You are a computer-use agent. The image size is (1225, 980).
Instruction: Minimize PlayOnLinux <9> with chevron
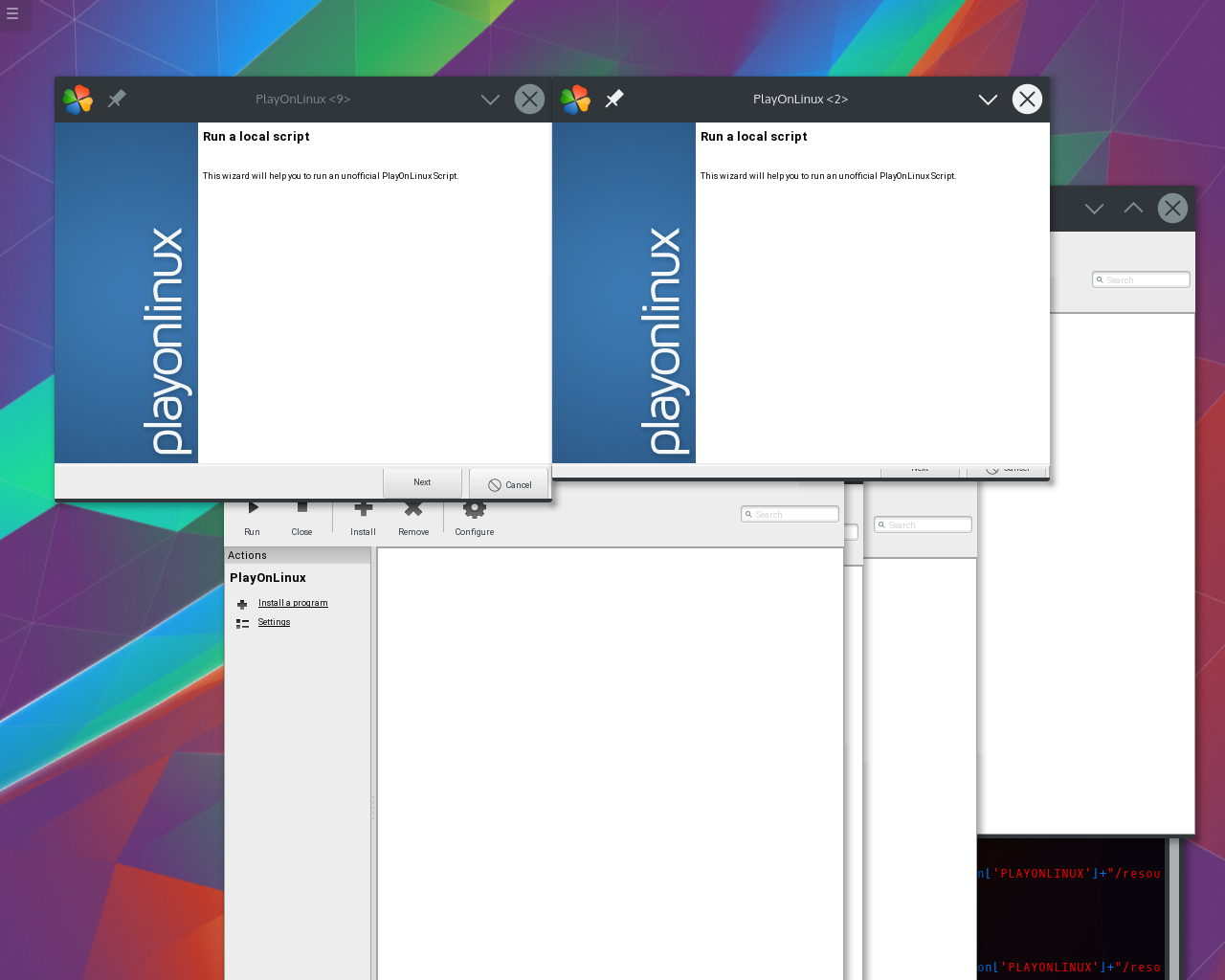(x=490, y=100)
